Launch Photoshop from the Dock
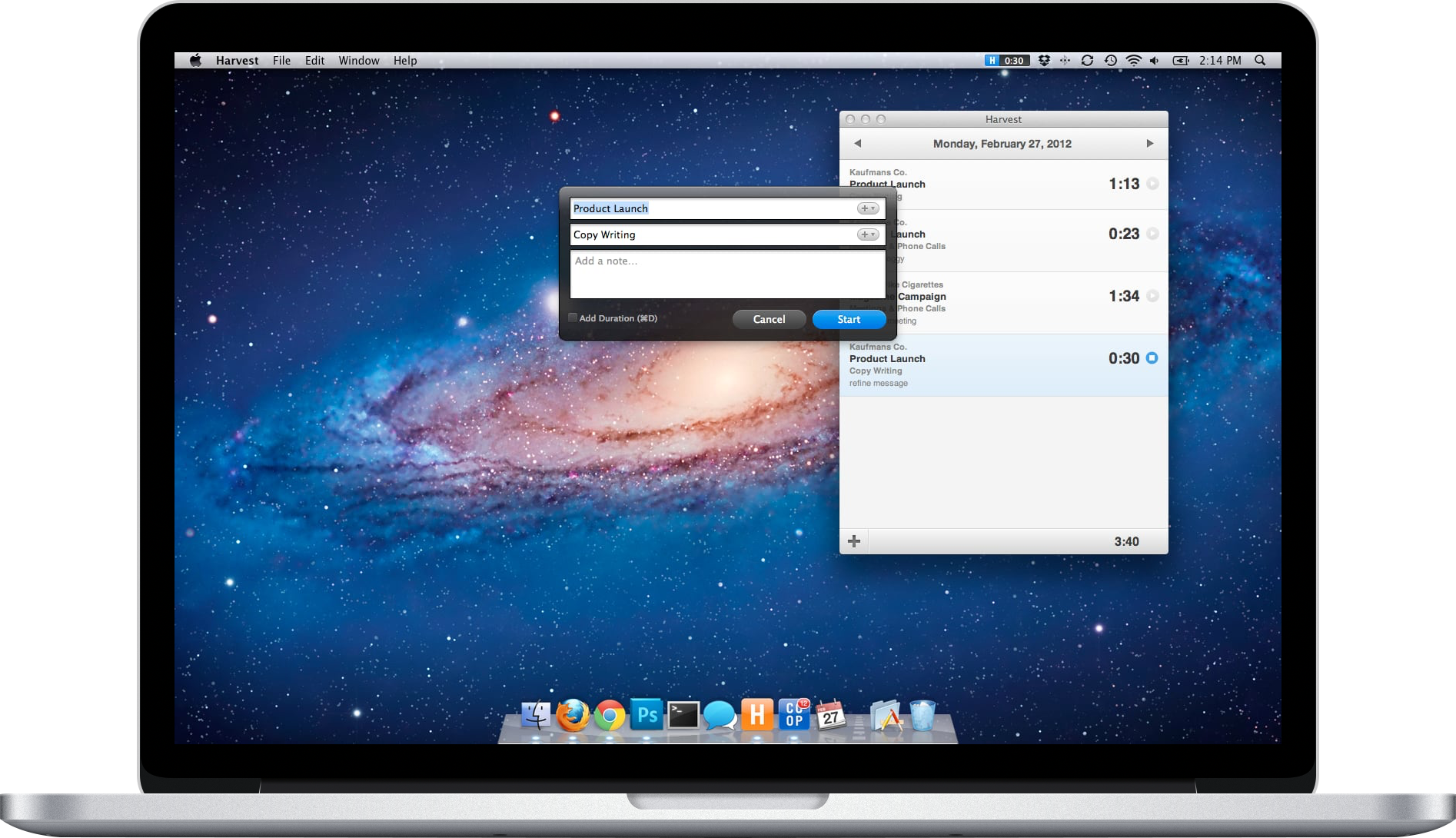Screen dimensions: 1456x838 [x=647, y=715]
